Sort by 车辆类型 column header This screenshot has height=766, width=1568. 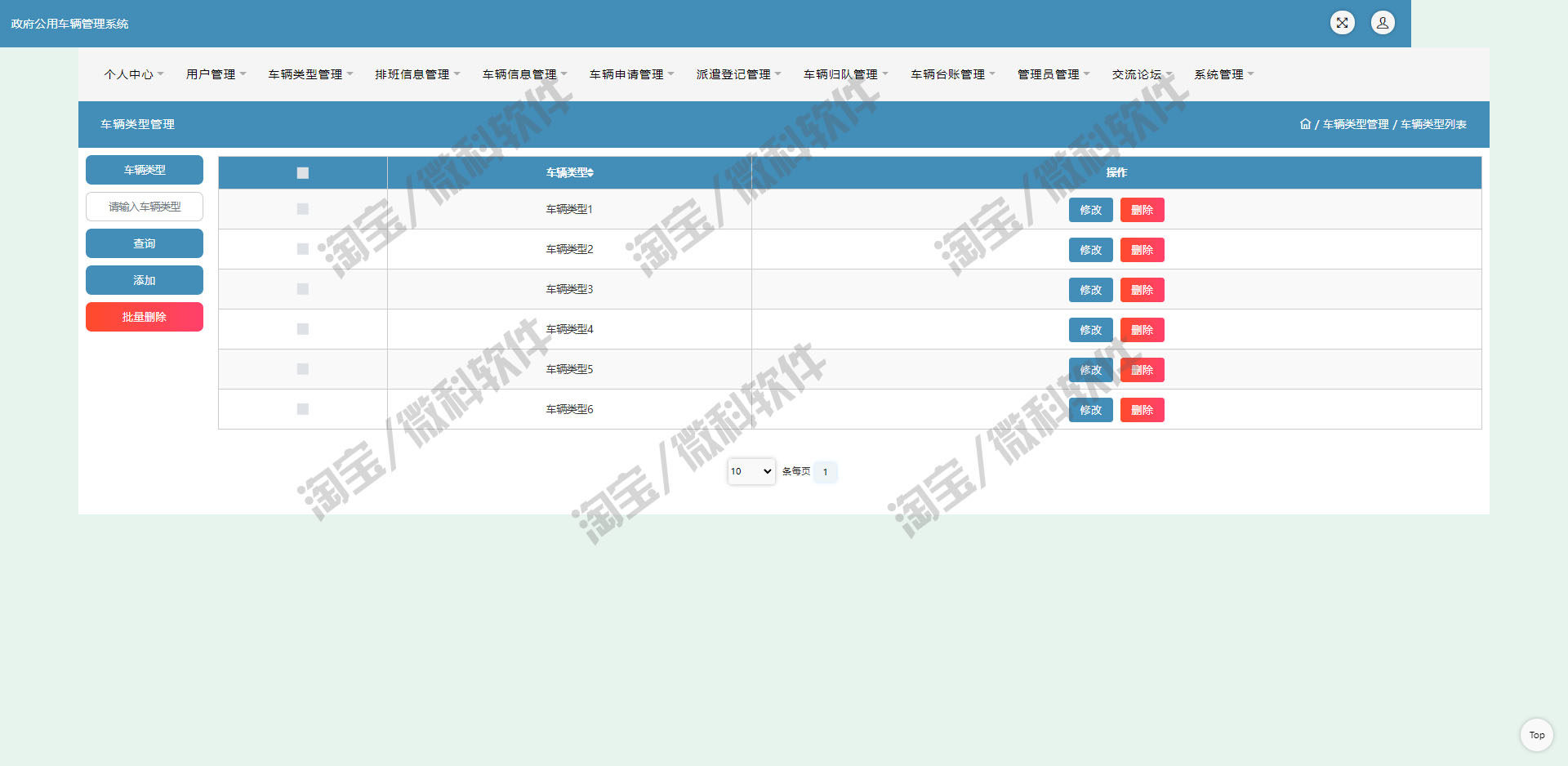(x=569, y=172)
